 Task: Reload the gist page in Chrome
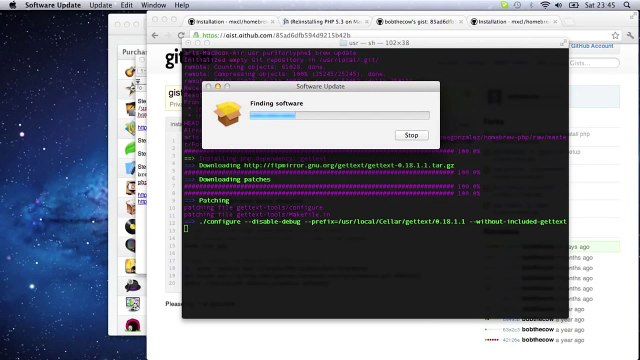pos(181,35)
